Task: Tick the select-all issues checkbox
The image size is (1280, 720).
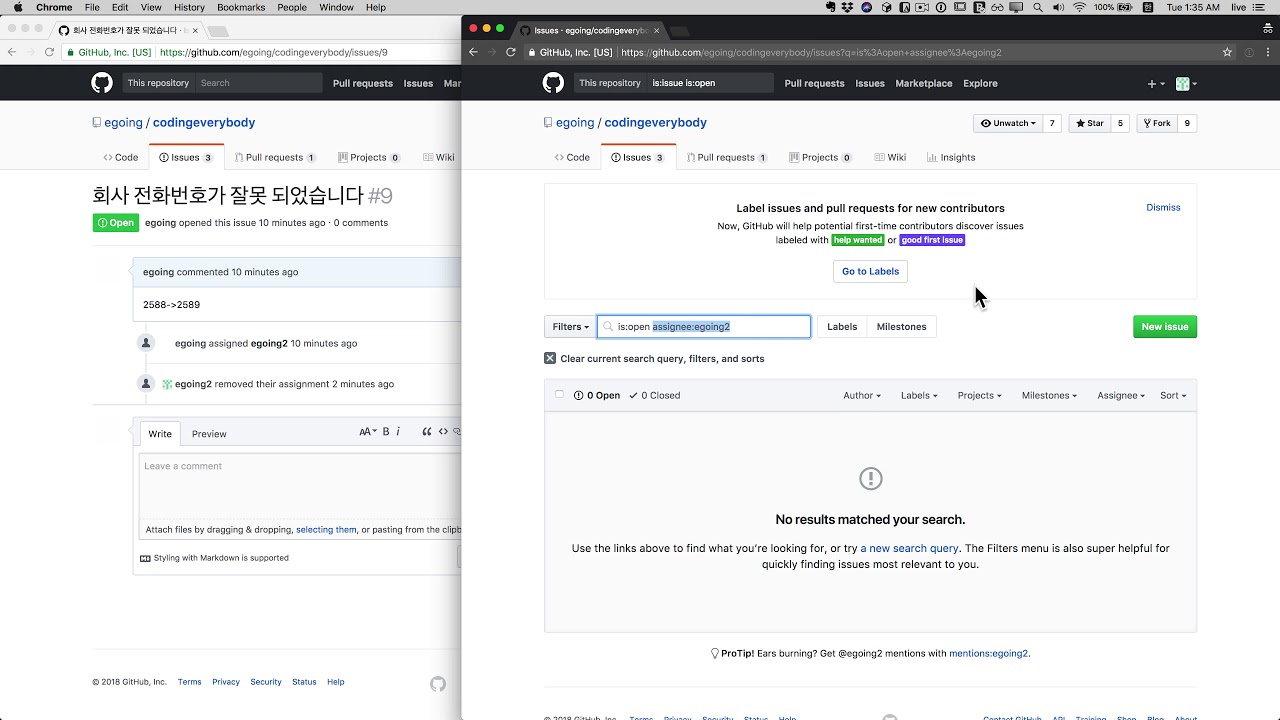Action: coord(559,394)
